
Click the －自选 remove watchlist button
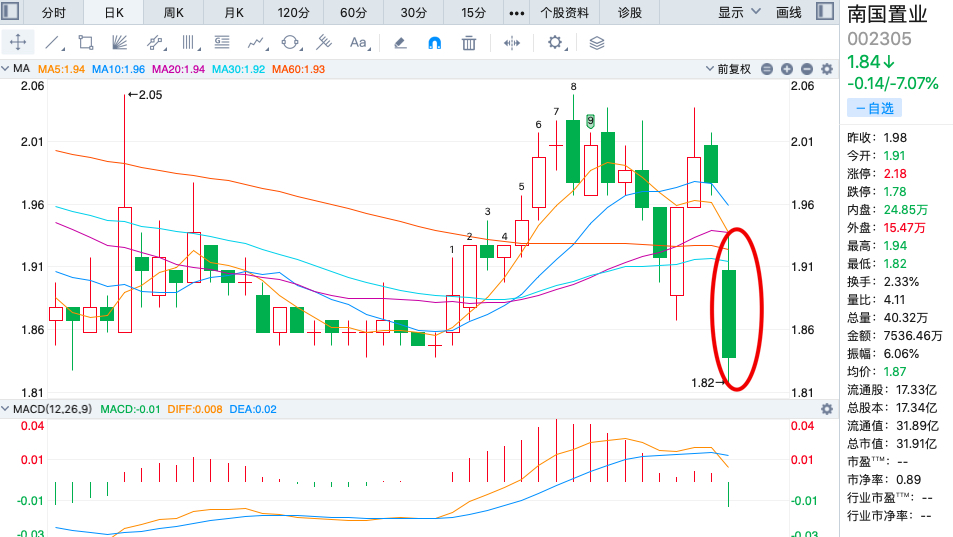(874, 108)
